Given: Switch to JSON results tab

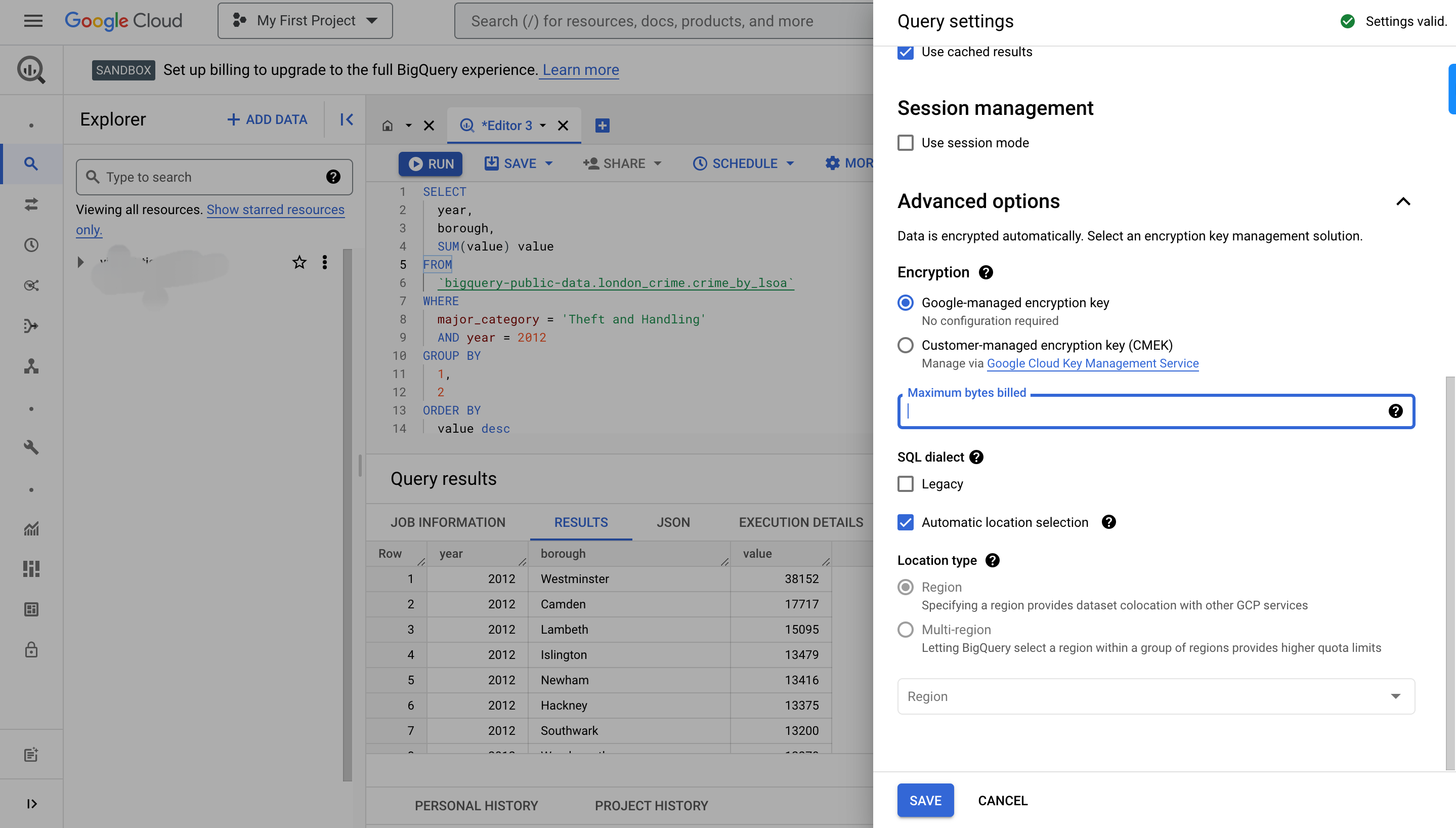Looking at the screenshot, I should point(673,522).
